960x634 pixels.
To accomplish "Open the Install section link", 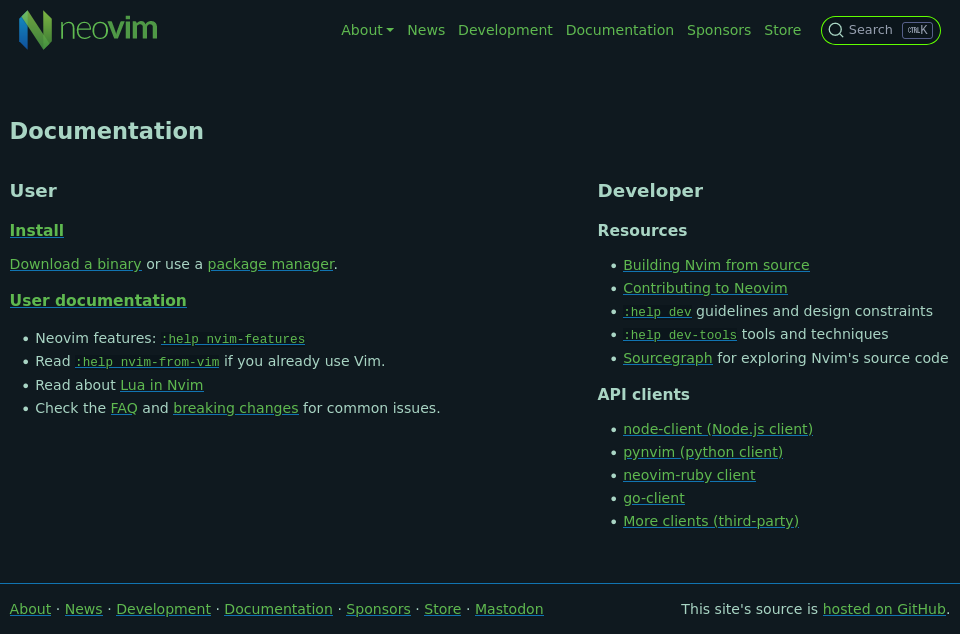I will [x=36, y=230].
